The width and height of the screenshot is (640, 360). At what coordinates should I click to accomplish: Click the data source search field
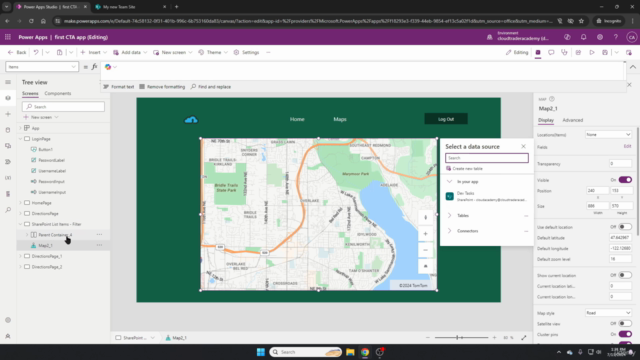pos(487,158)
